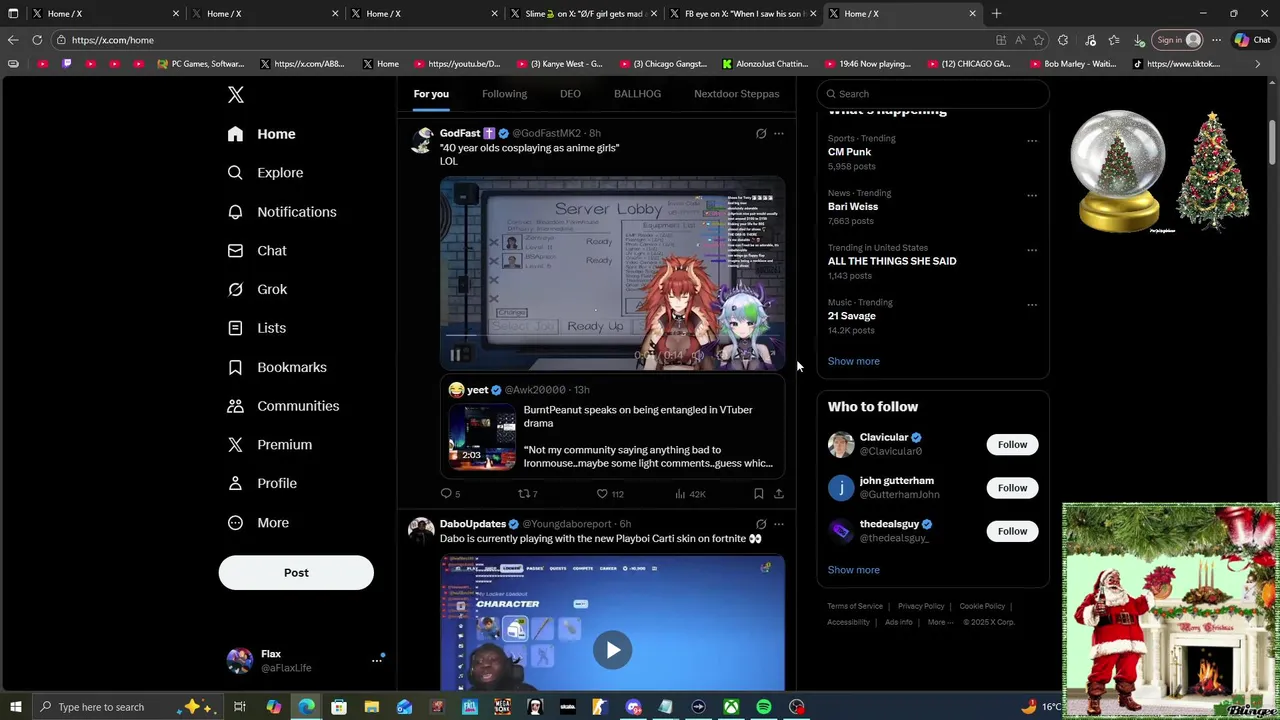
Task: Open DaboUpdates post's more options dots
Action: click(779, 524)
